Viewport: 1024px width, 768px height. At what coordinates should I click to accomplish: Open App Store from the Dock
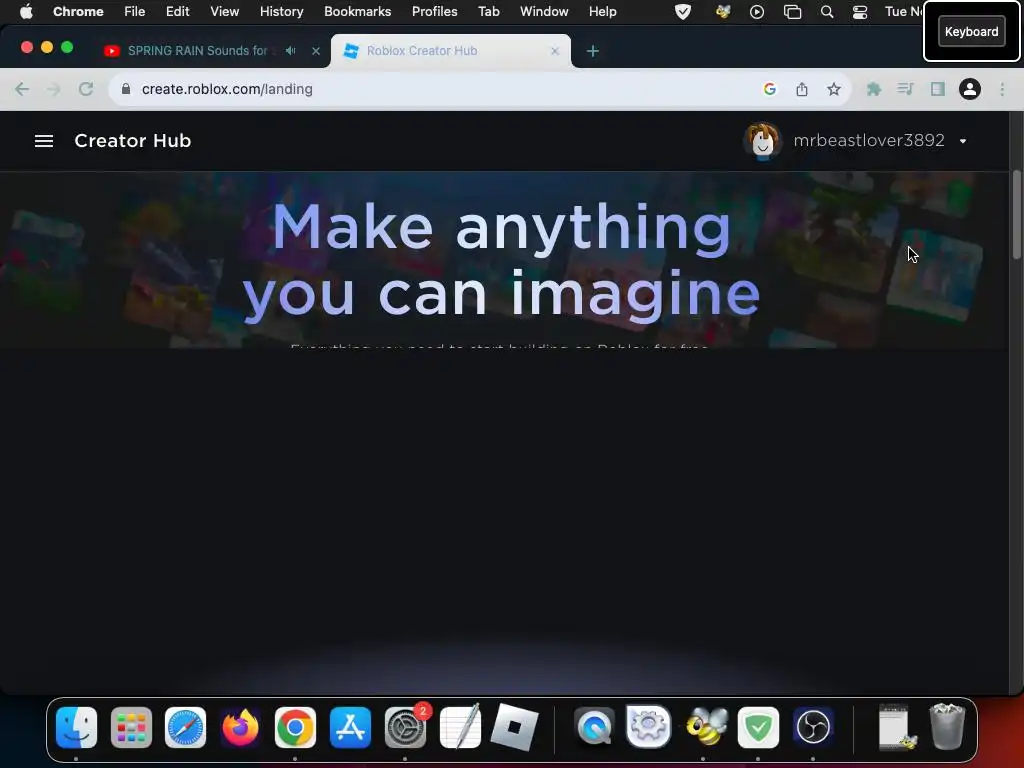[351, 728]
